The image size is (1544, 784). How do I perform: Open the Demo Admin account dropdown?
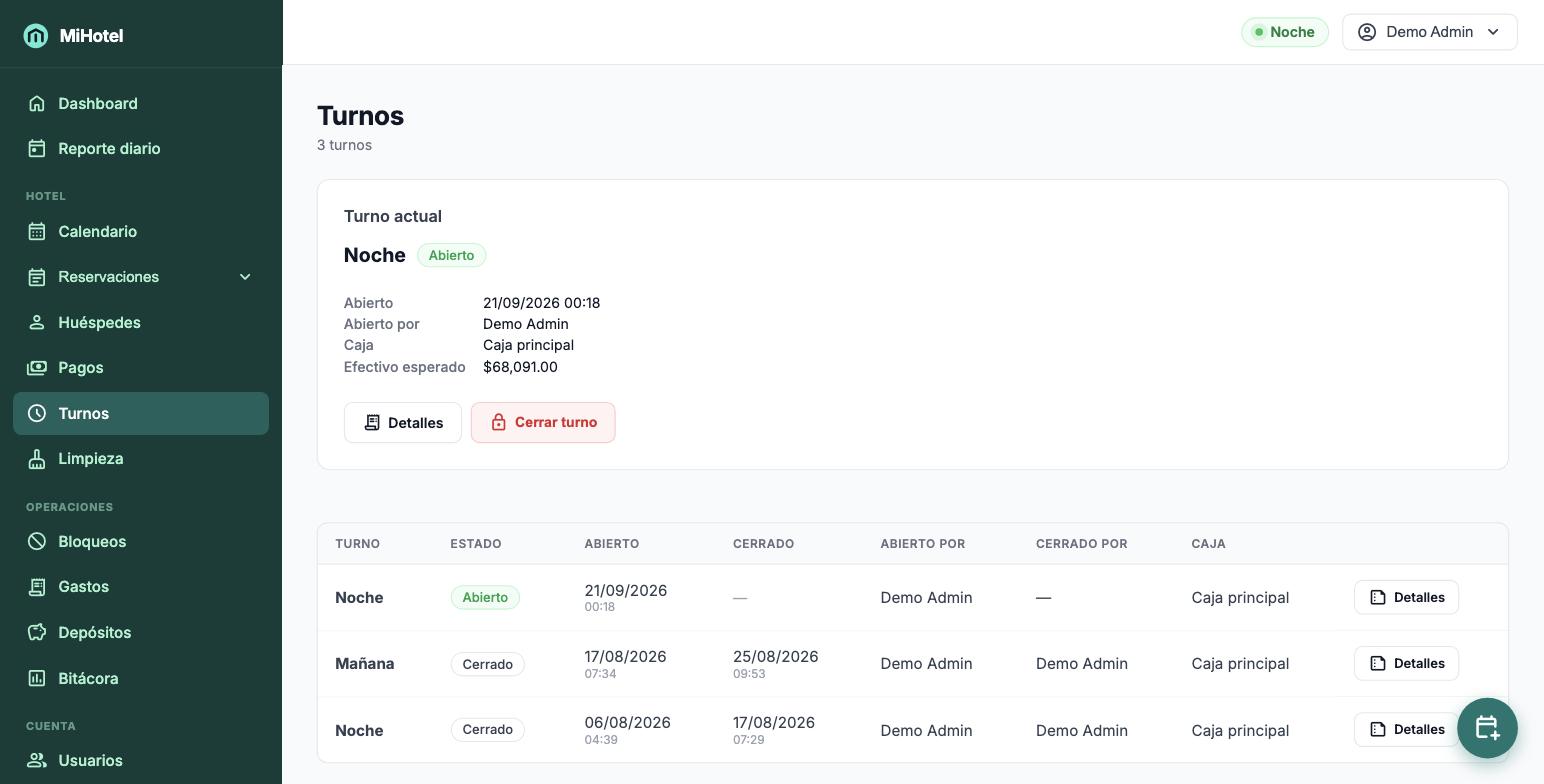[1429, 32]
